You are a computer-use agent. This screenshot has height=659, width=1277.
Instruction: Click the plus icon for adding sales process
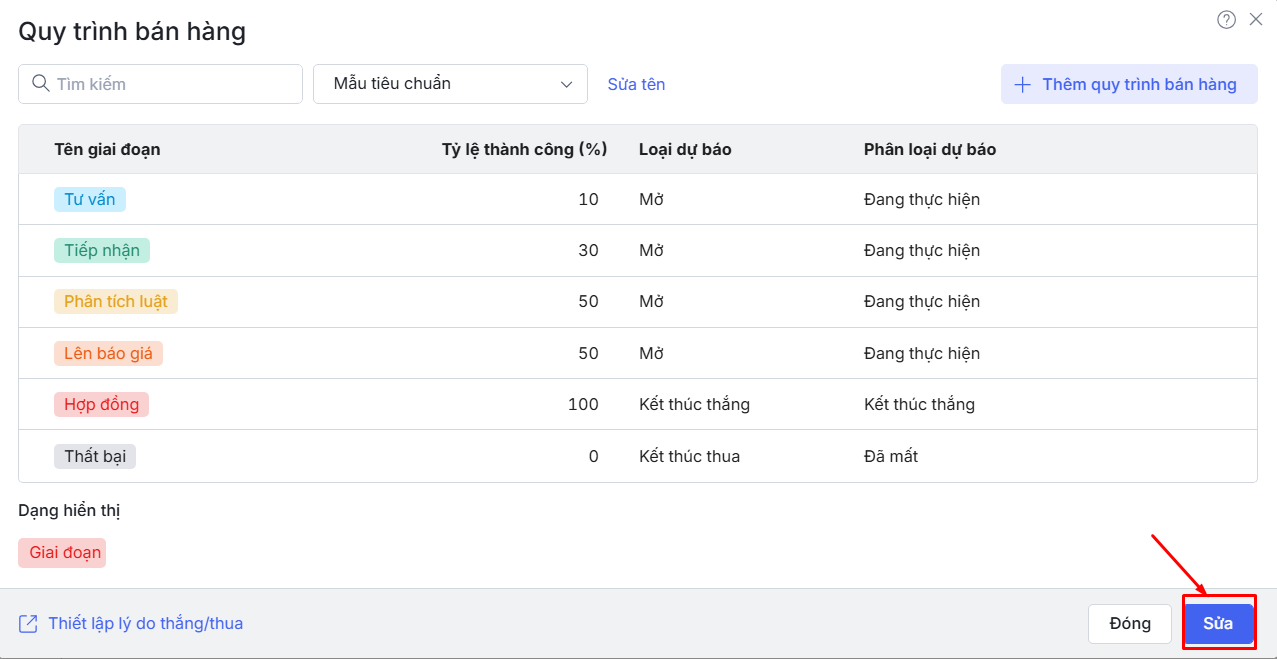pos(1022,85)
